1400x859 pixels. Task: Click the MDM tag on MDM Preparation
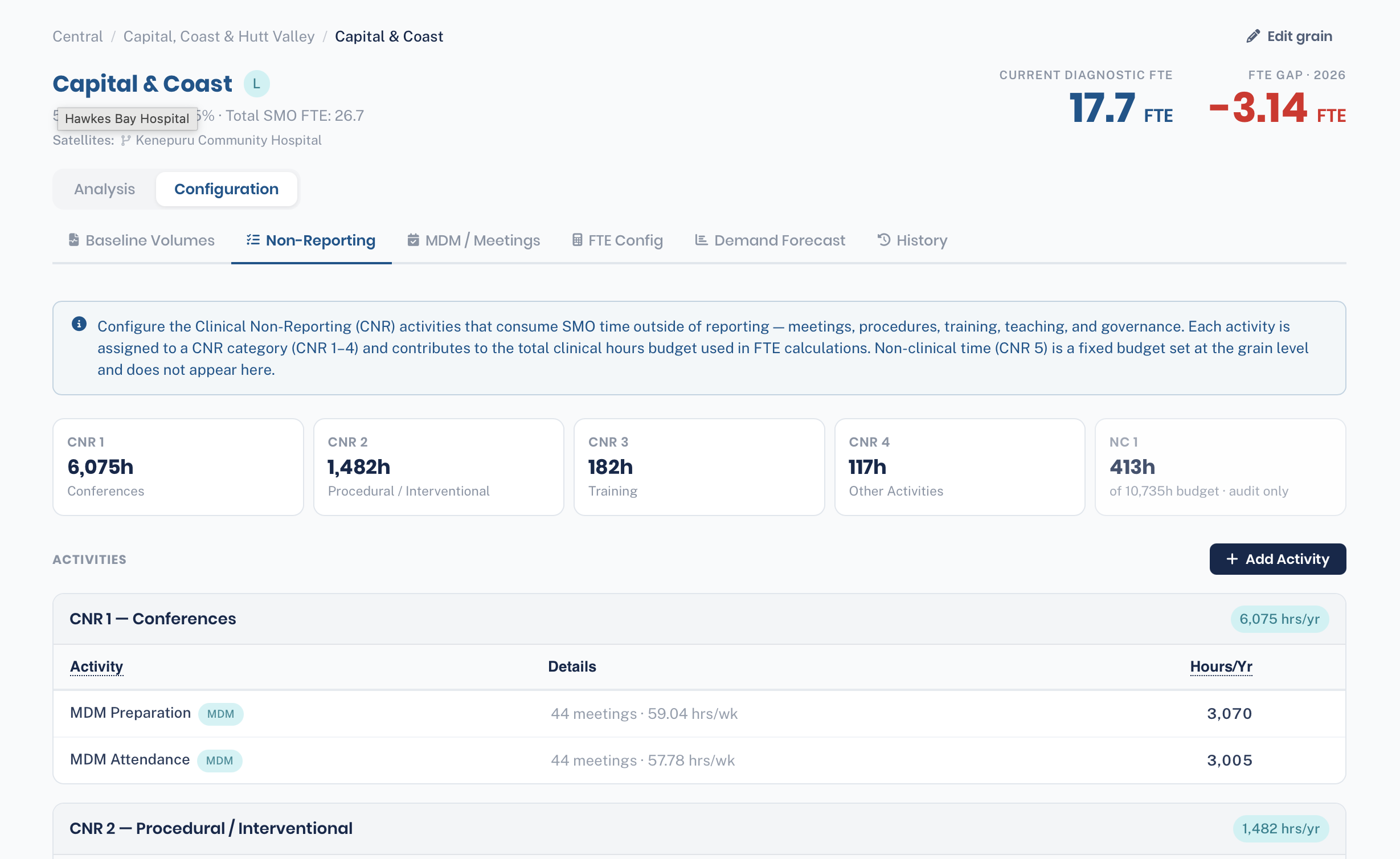[x=220, y=714]
